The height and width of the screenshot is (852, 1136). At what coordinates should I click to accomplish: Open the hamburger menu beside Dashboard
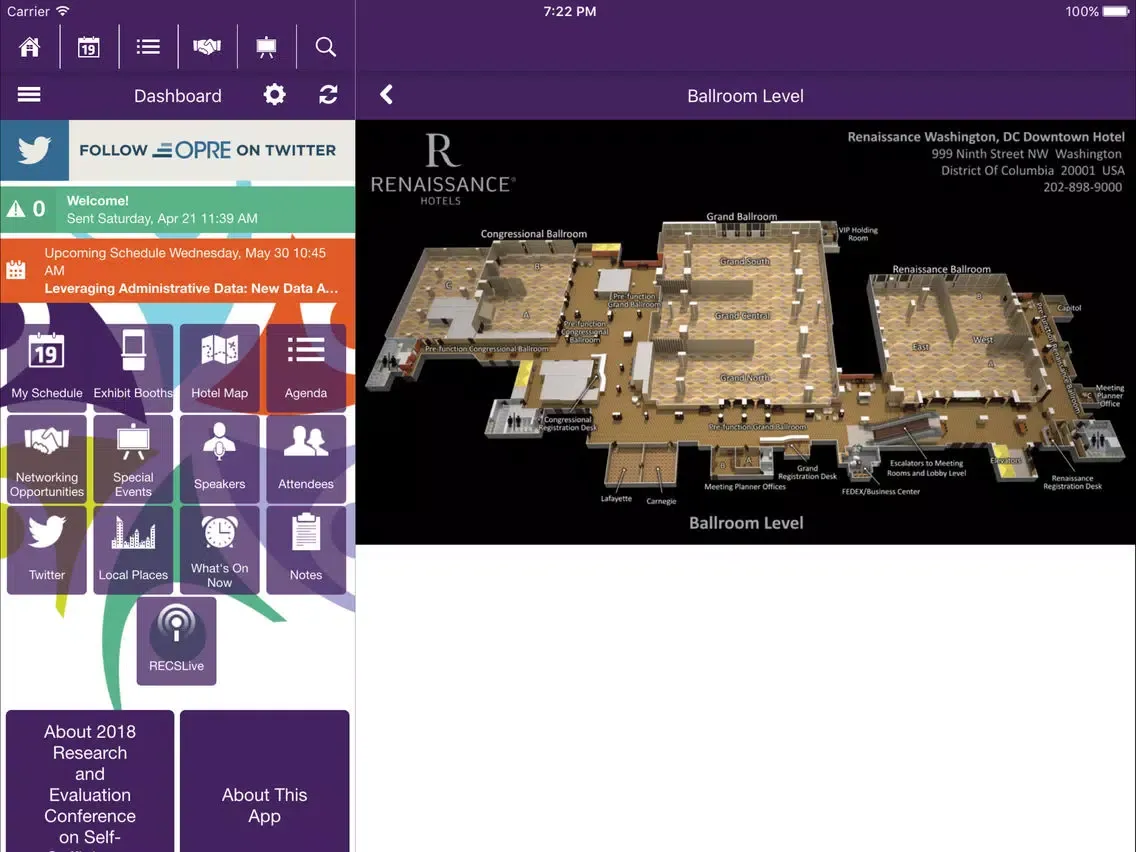pyautogui.click(x=29, y=95)
